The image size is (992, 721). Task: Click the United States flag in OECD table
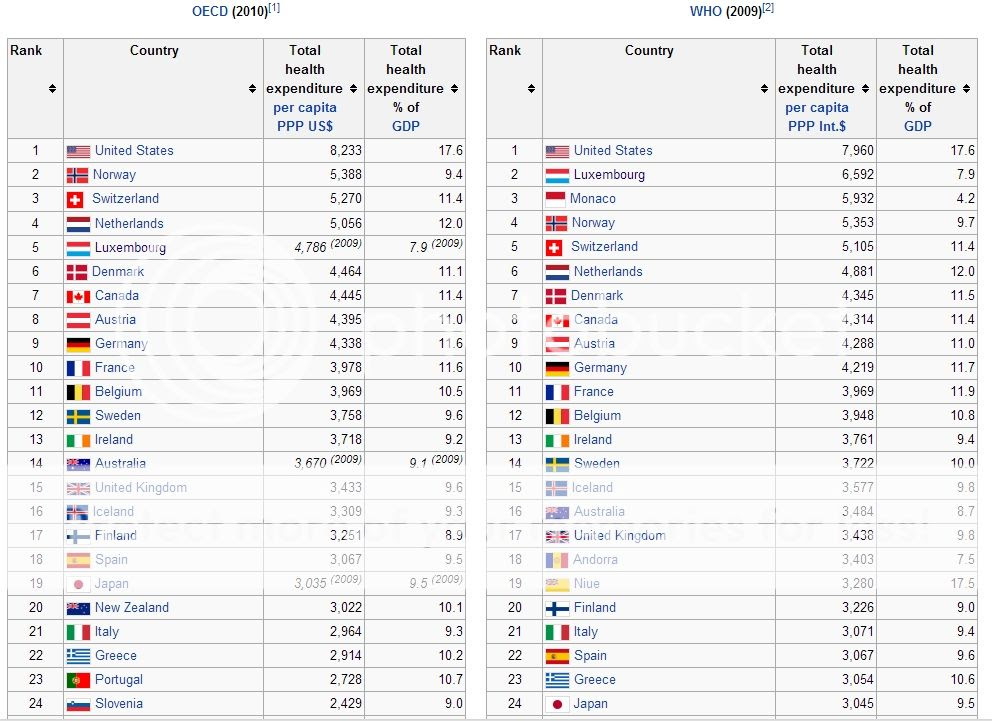coord(78,151)
